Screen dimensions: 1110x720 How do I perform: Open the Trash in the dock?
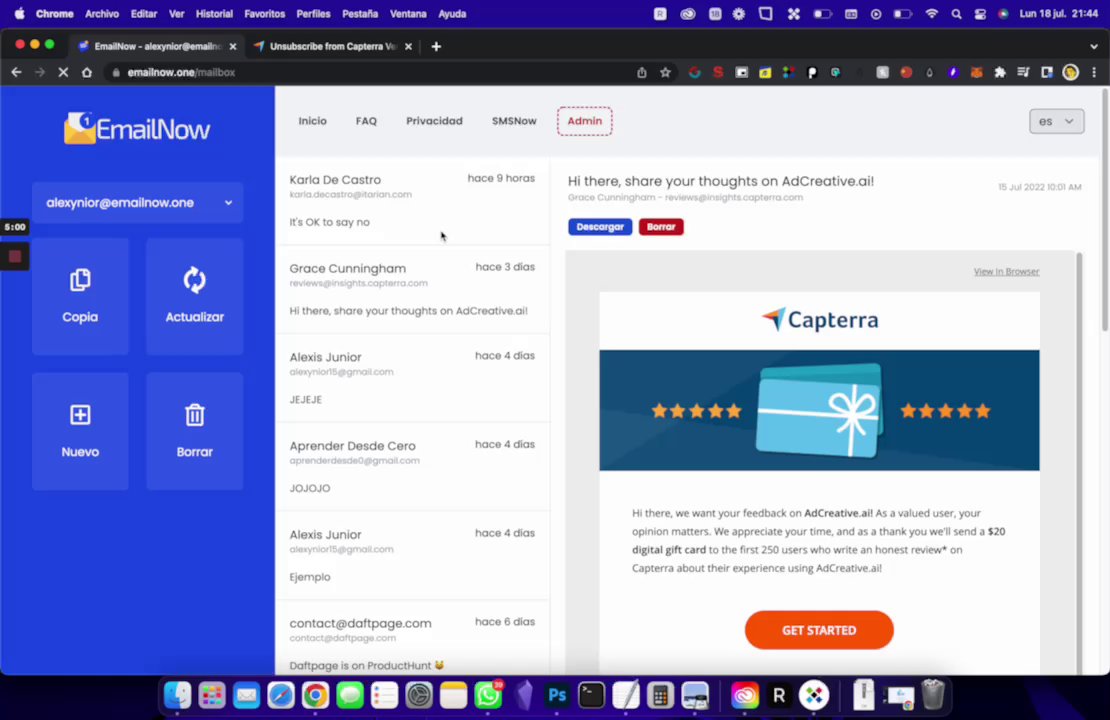pyautogui.click(x=933, y=695)
